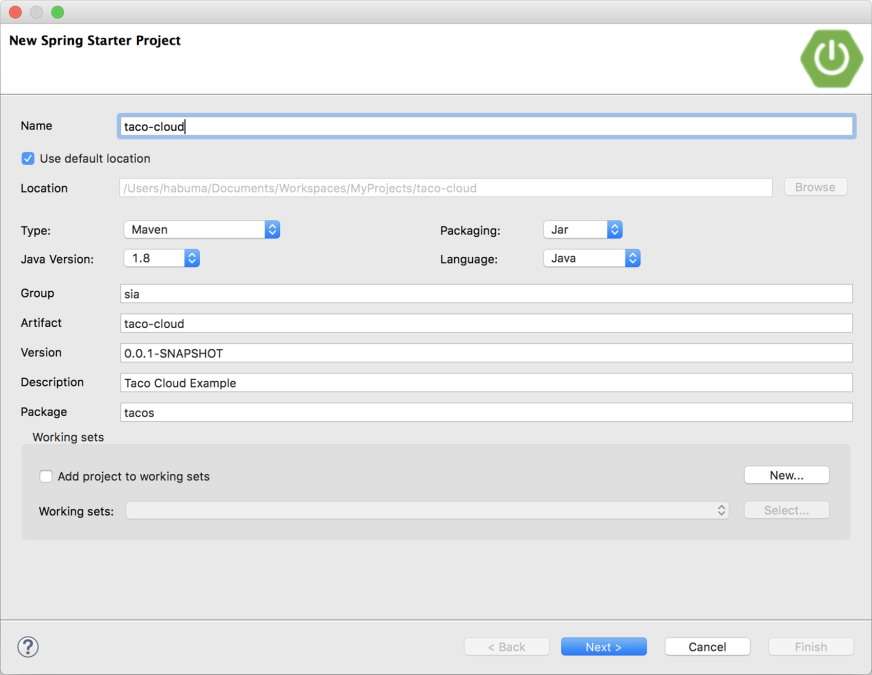Image resolution: width=872 pixels, height=675 pixels.
Task: Click the Description field Taco Cloud Example
Action: click(x=486, y=383)
